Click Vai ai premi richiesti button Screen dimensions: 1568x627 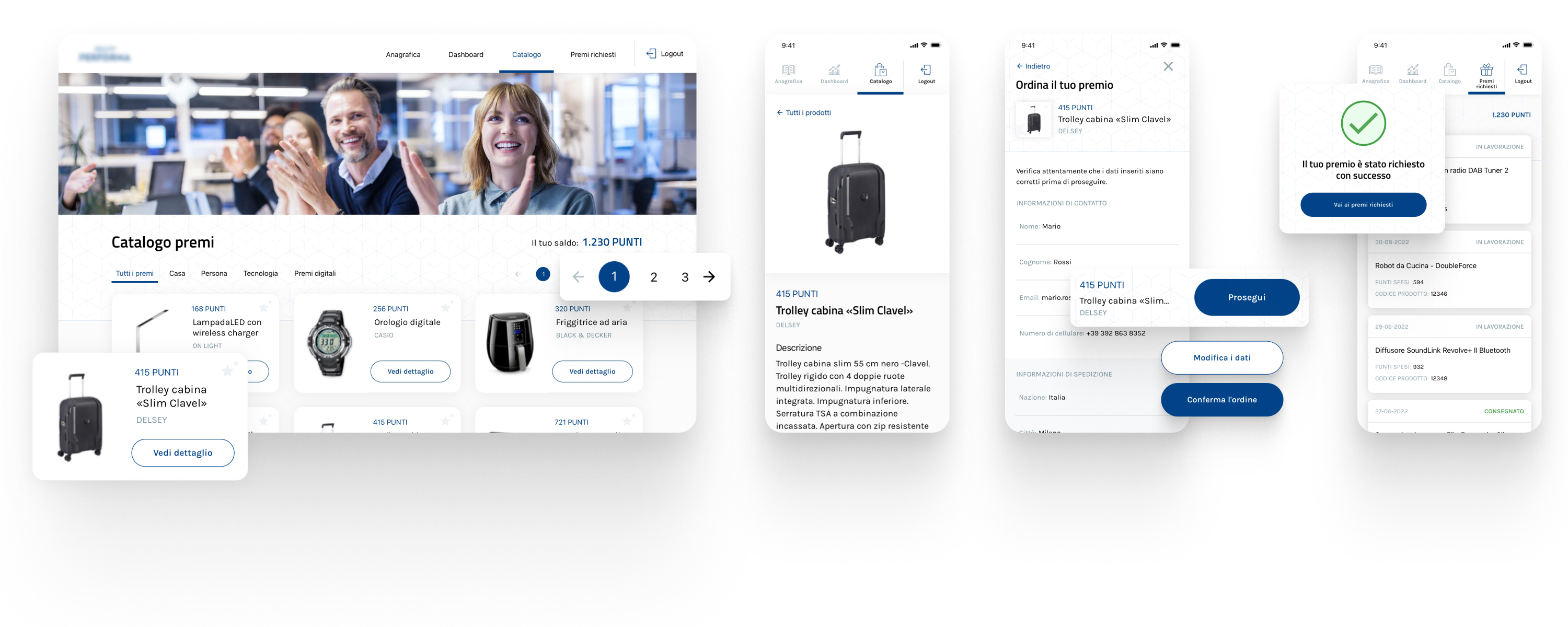tap(1363, 205)
